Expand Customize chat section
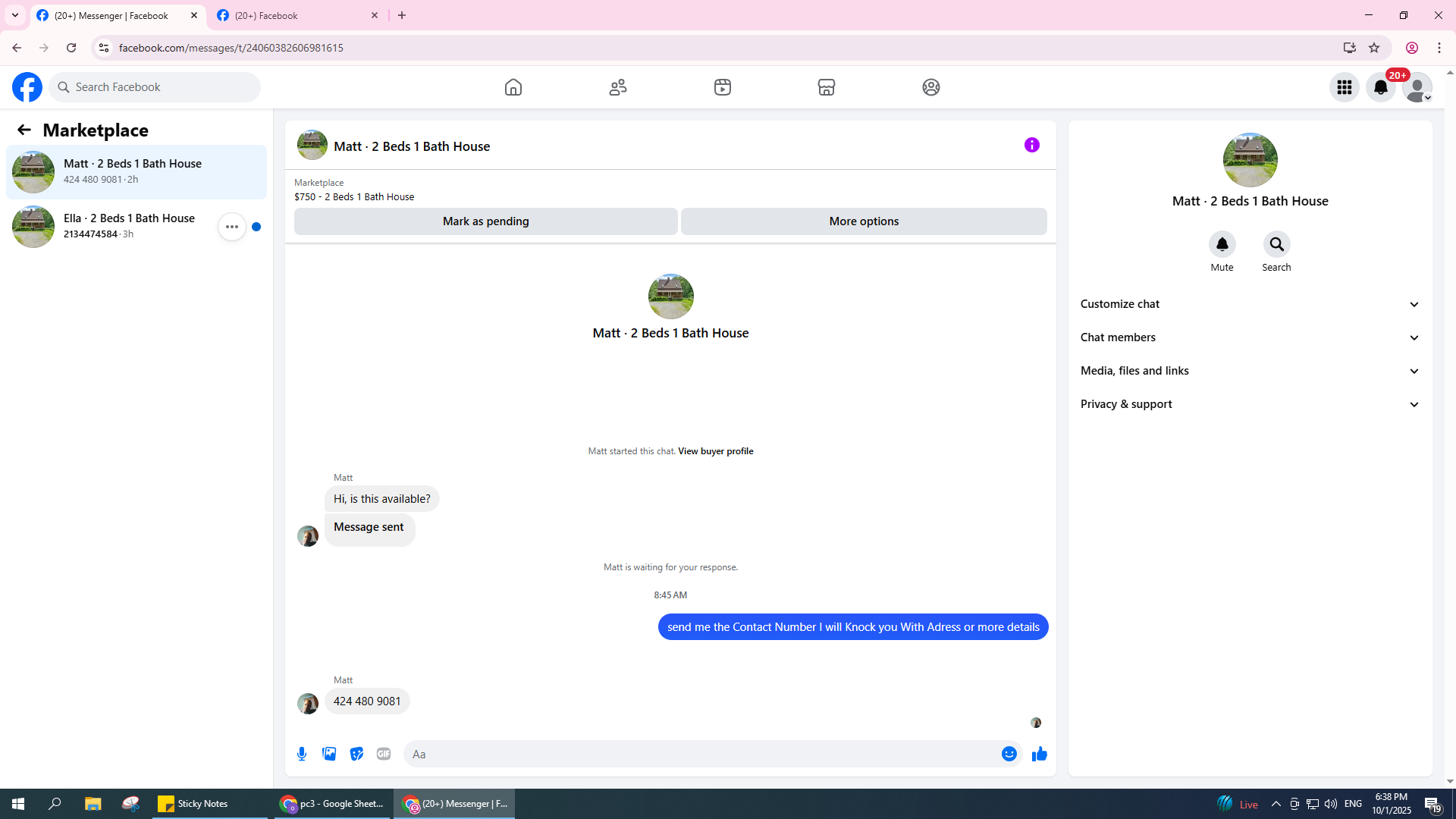This screenshot has height=819, width=1456. [x=1250, y=304]
